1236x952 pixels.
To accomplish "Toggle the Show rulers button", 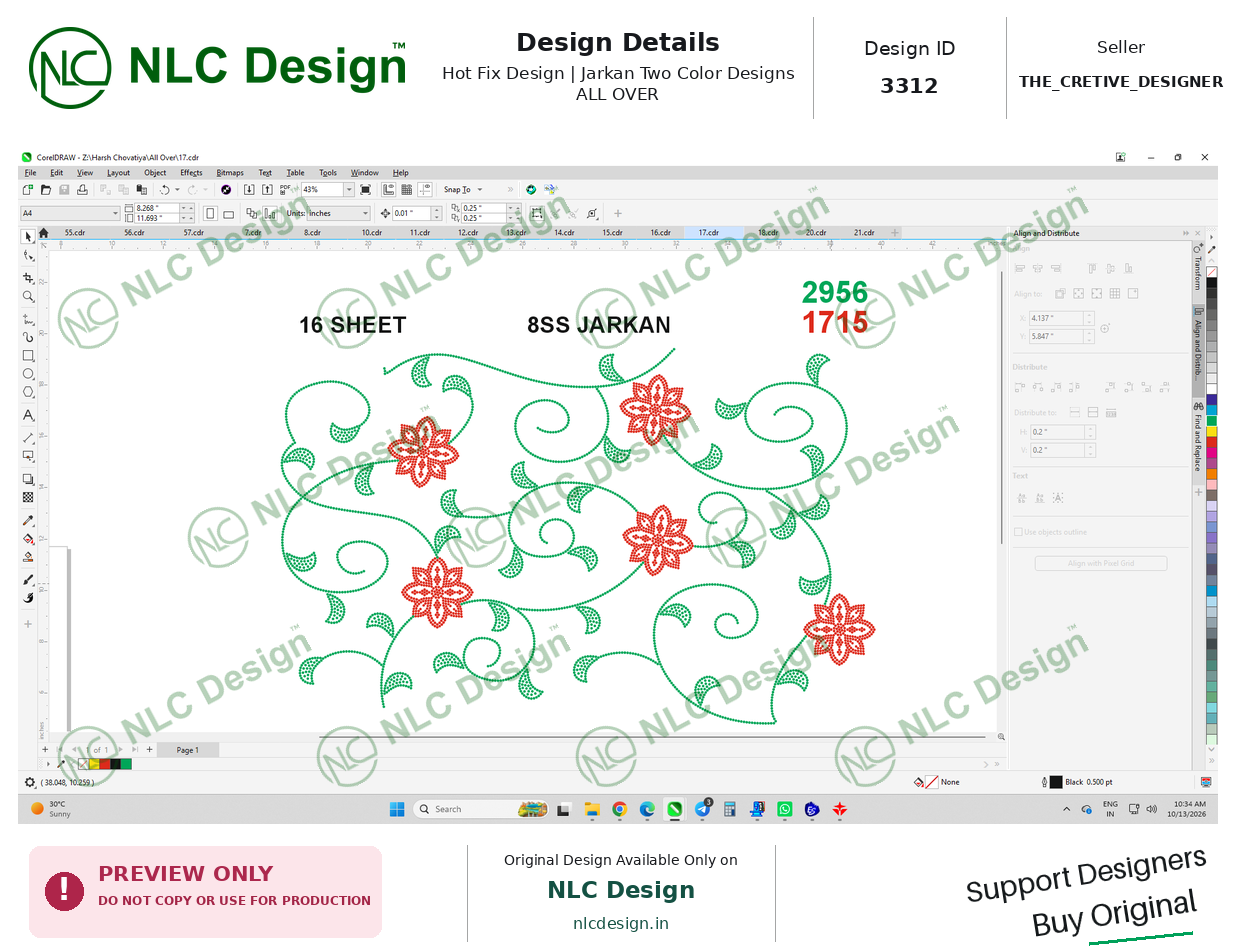I will [x=389, y=189].
